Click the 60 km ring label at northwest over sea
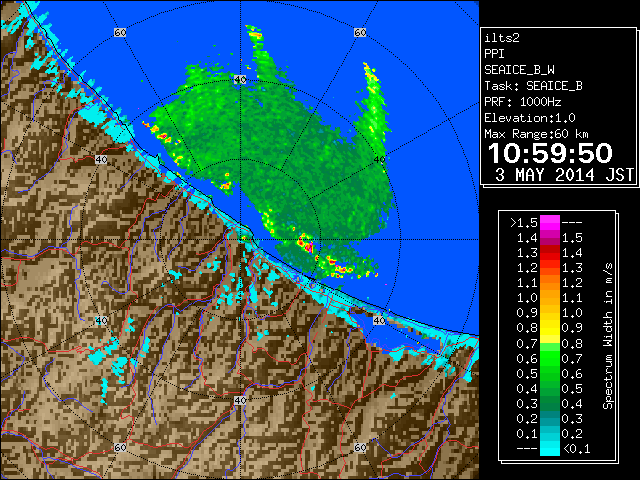This screenshot has width=640, height=480. [x=120, y=32]
